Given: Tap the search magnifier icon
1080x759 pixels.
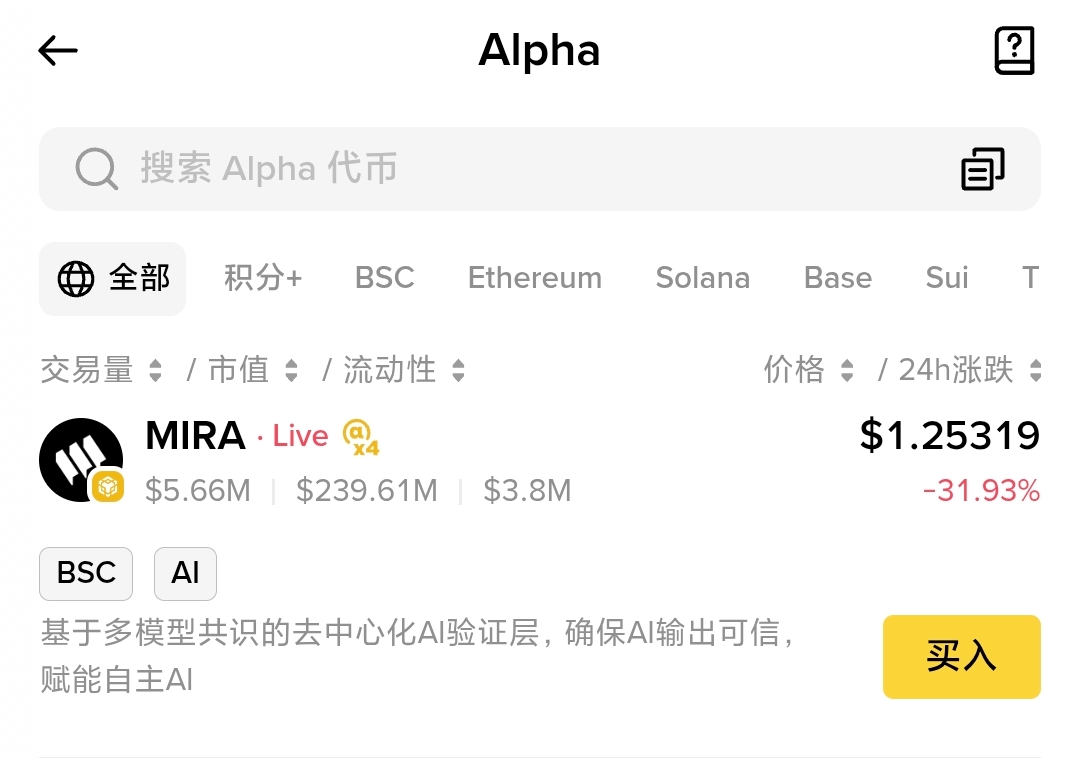Looking at the screenshot, I should [x=96, y=169].
